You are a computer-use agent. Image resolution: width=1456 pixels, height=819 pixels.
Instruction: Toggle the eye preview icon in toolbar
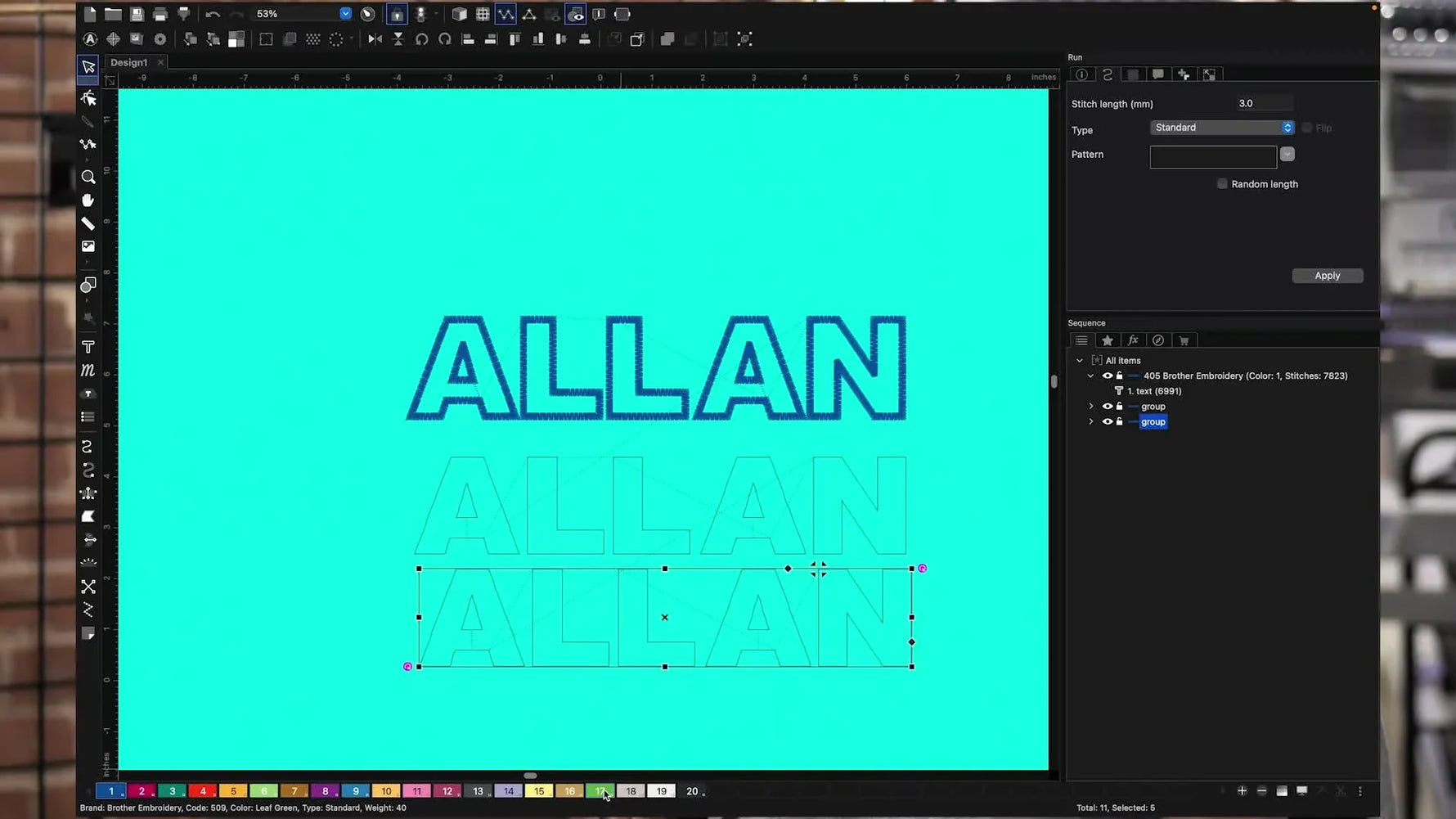click(576, 14)
